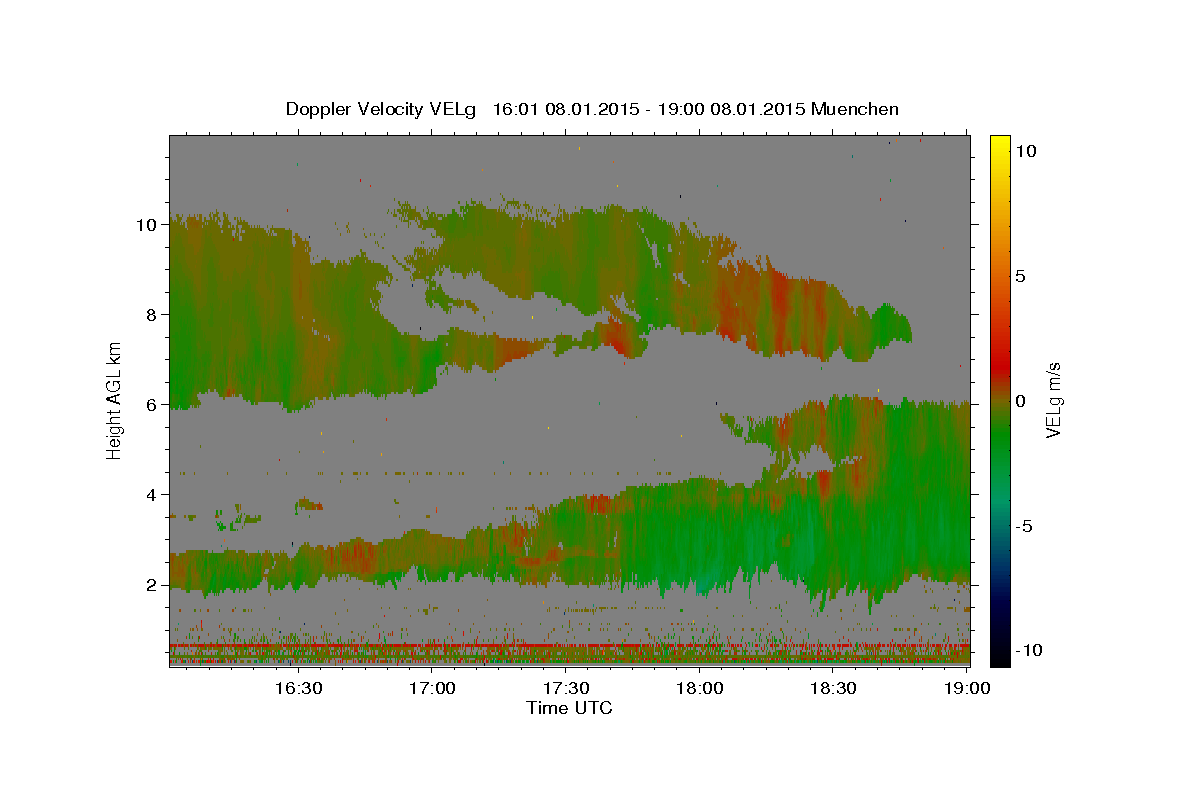Click the 'Muenchen' location in the title
The image size is (1200, 800).
point(855,109)
